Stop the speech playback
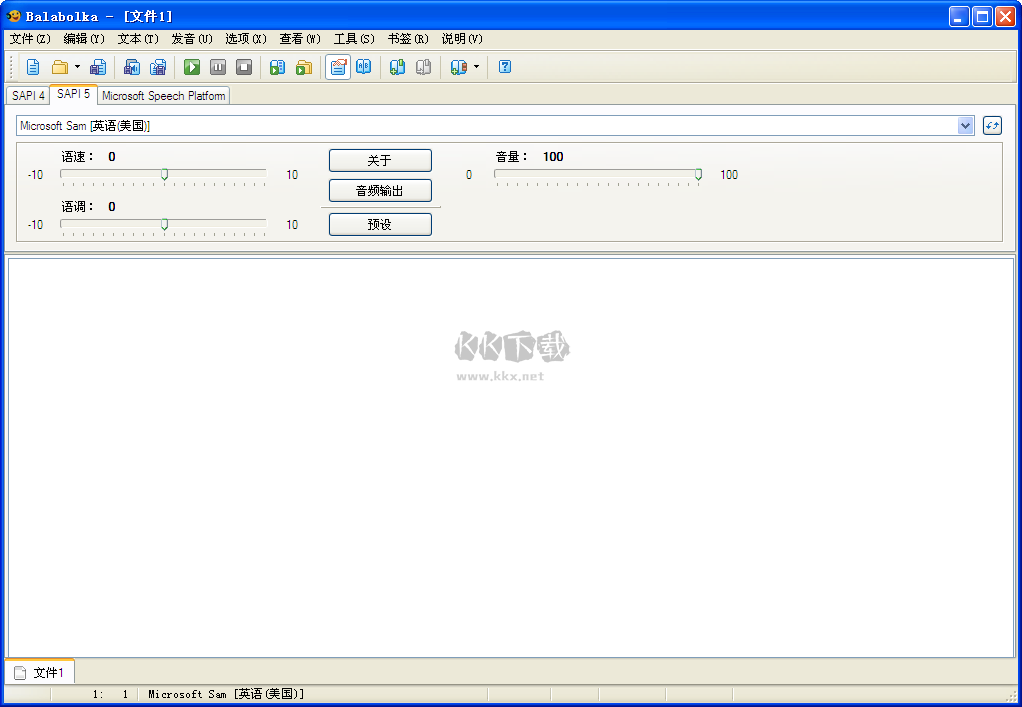This screenshot has height=707, width=1022. tap(244, 67)
